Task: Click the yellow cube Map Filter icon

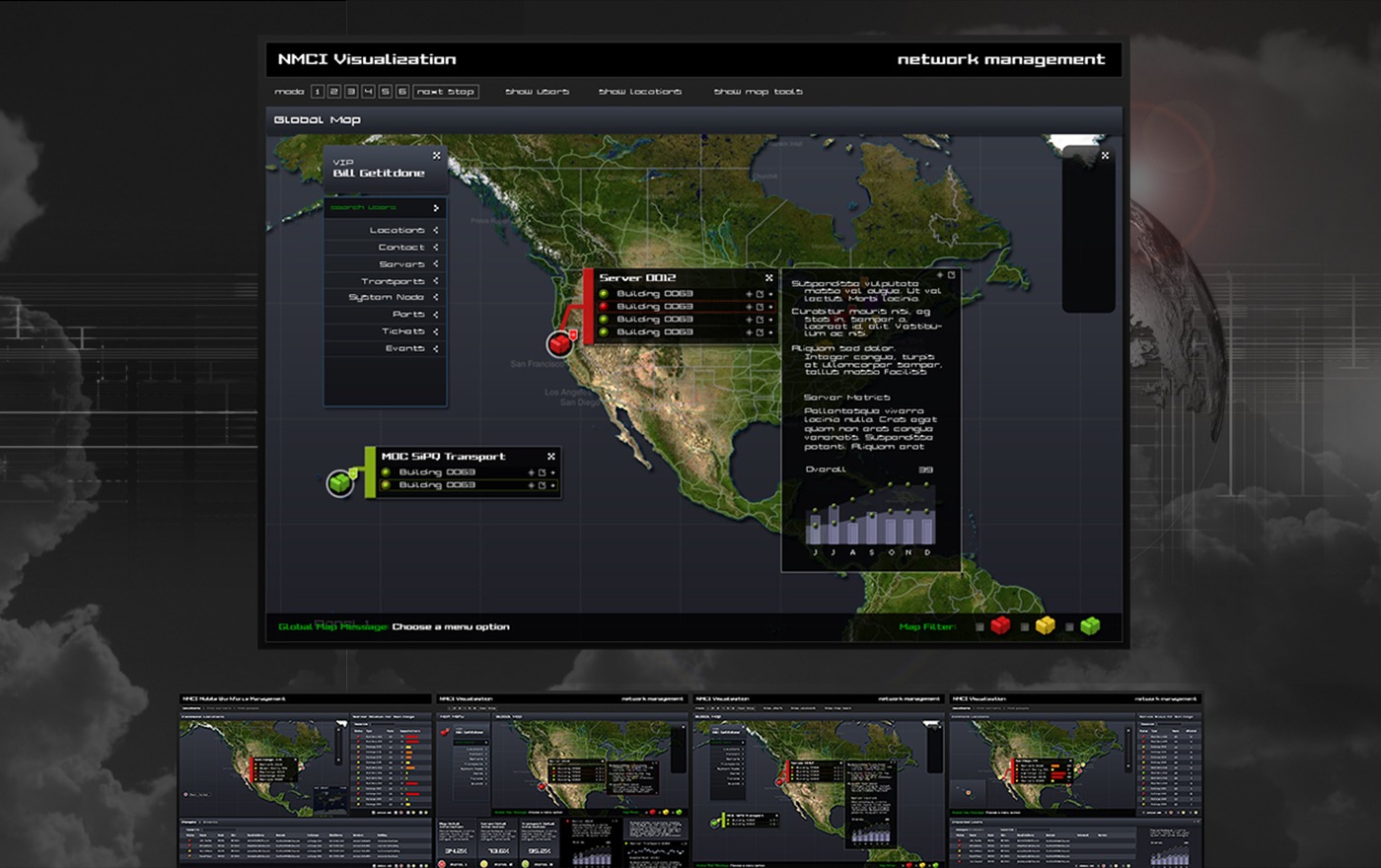Action: (x=1045, y=626)
